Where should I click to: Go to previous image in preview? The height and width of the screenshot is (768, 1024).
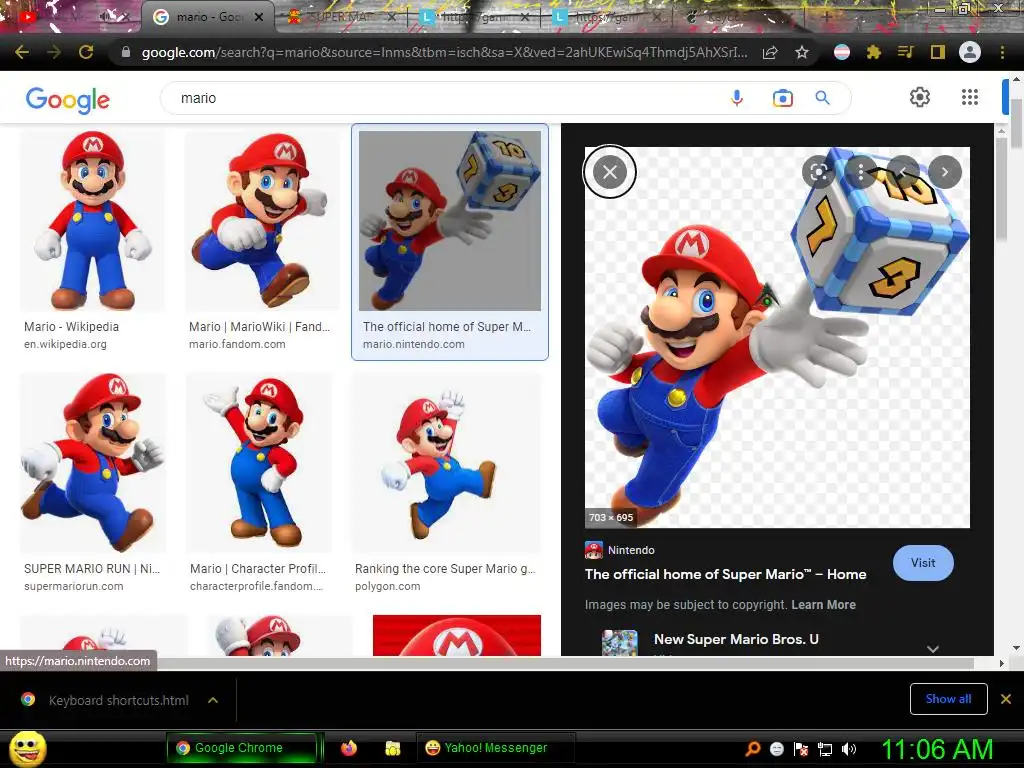pyautogui.click(x=903, y=172)
